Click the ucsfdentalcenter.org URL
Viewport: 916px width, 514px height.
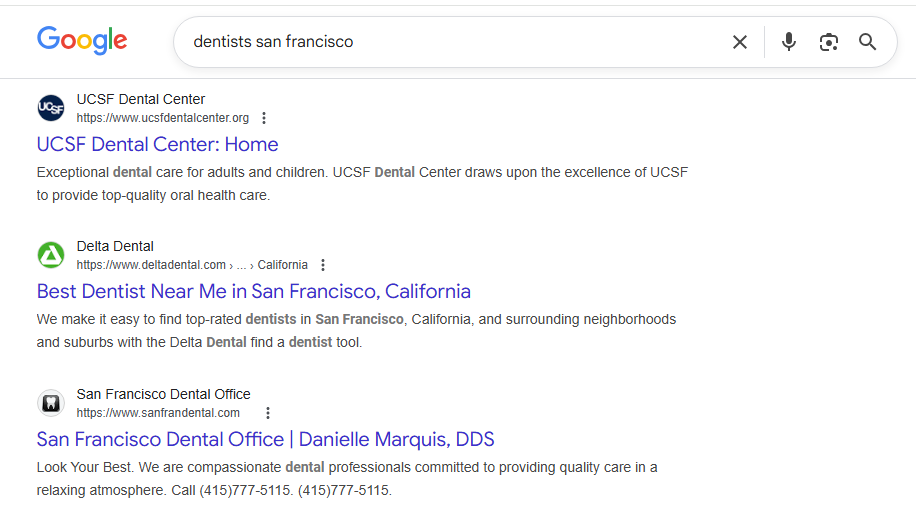163,118
